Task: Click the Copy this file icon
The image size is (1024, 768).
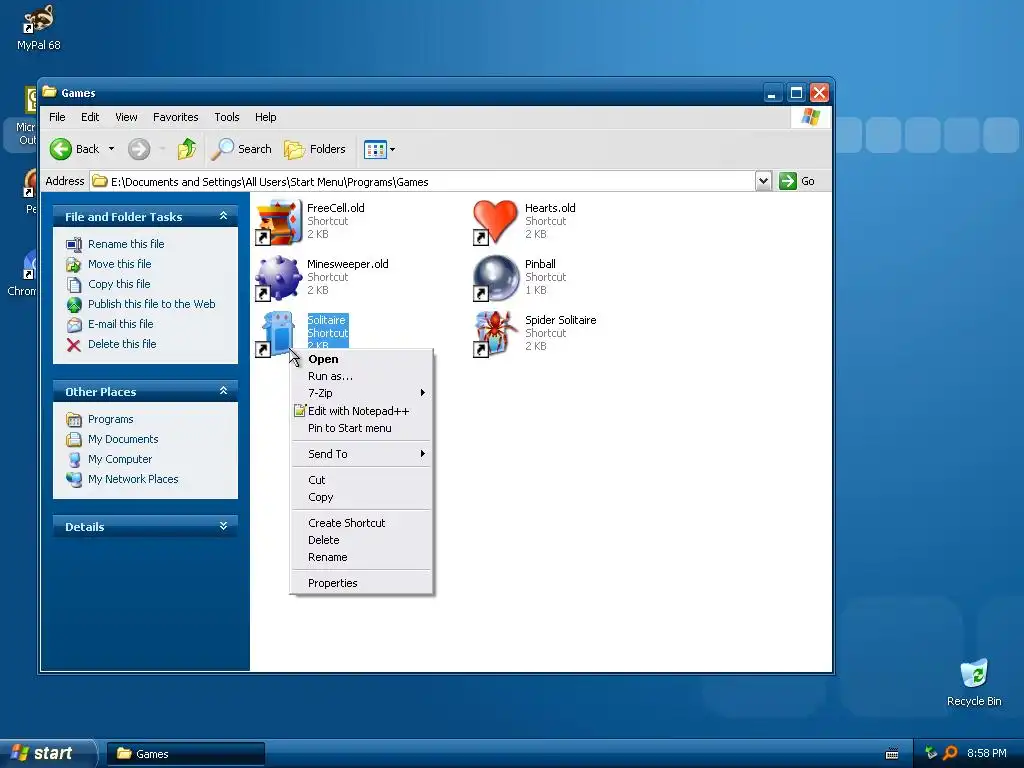Action: coord(74,285)
